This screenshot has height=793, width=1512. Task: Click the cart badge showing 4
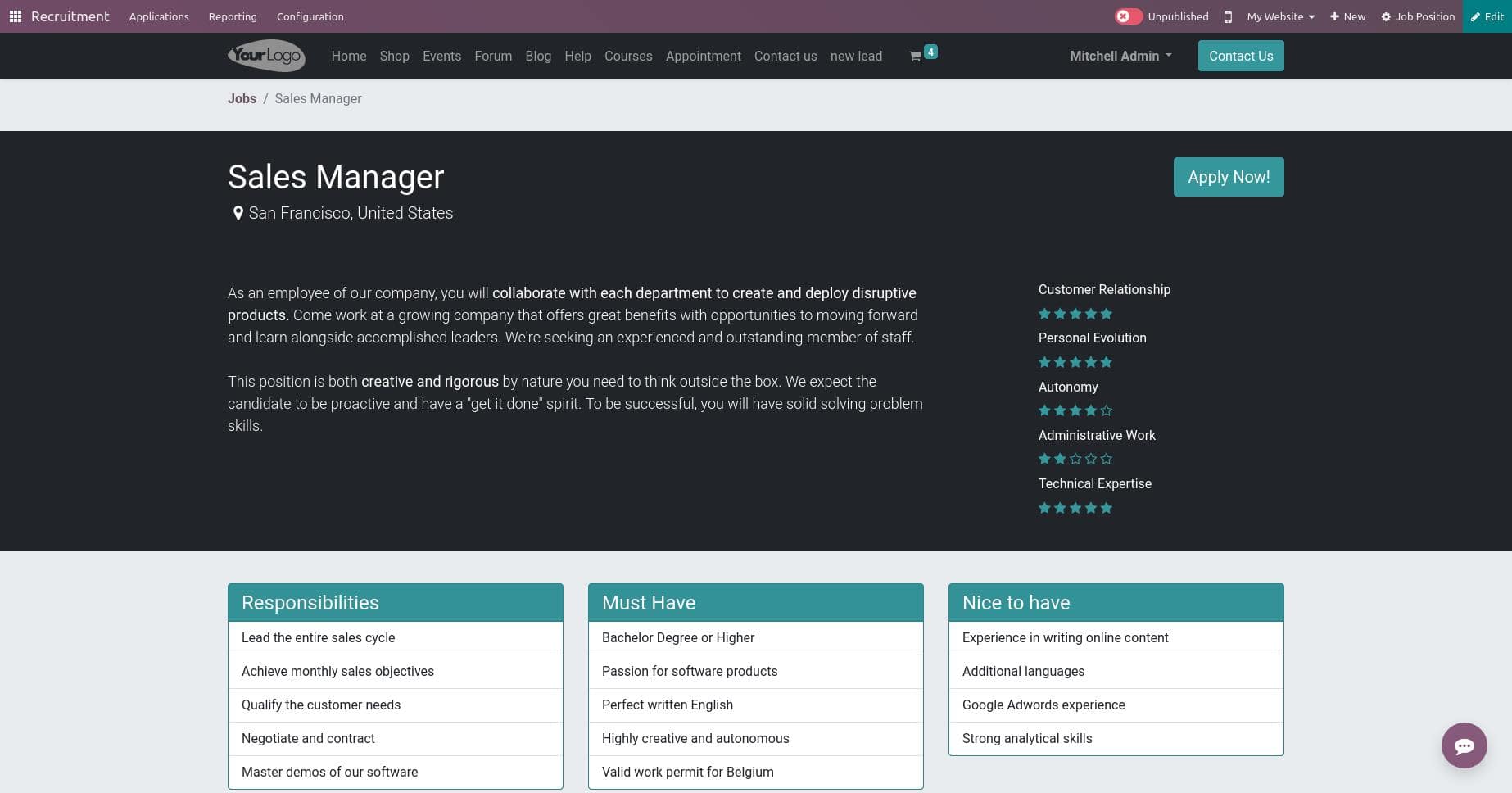click(x=930, y=52)
